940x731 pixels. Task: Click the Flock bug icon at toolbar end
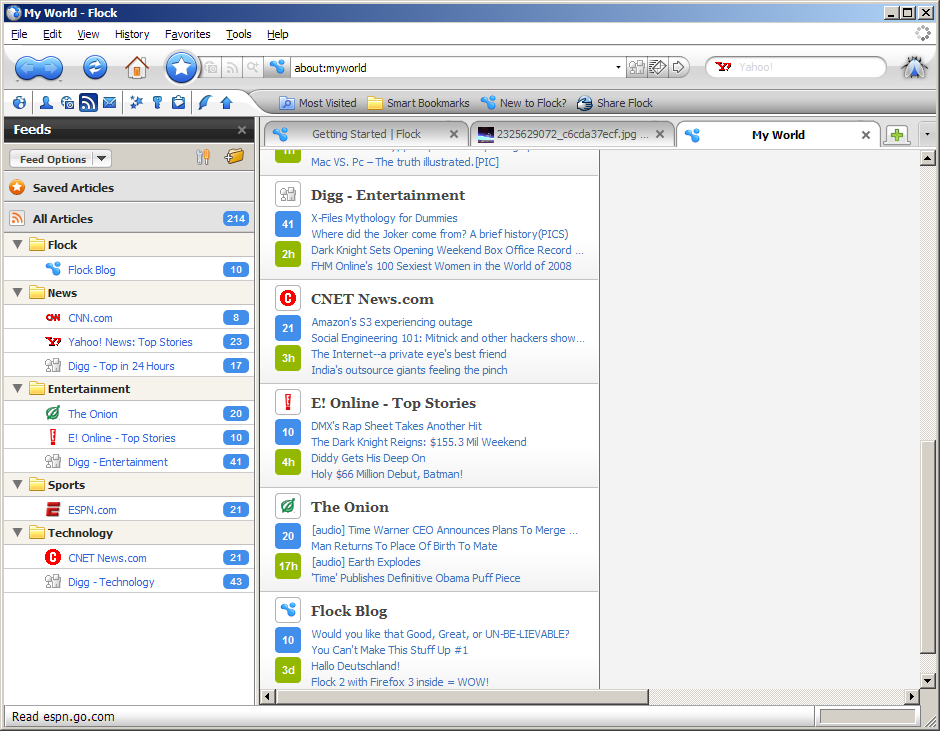[x=914, y=67]
